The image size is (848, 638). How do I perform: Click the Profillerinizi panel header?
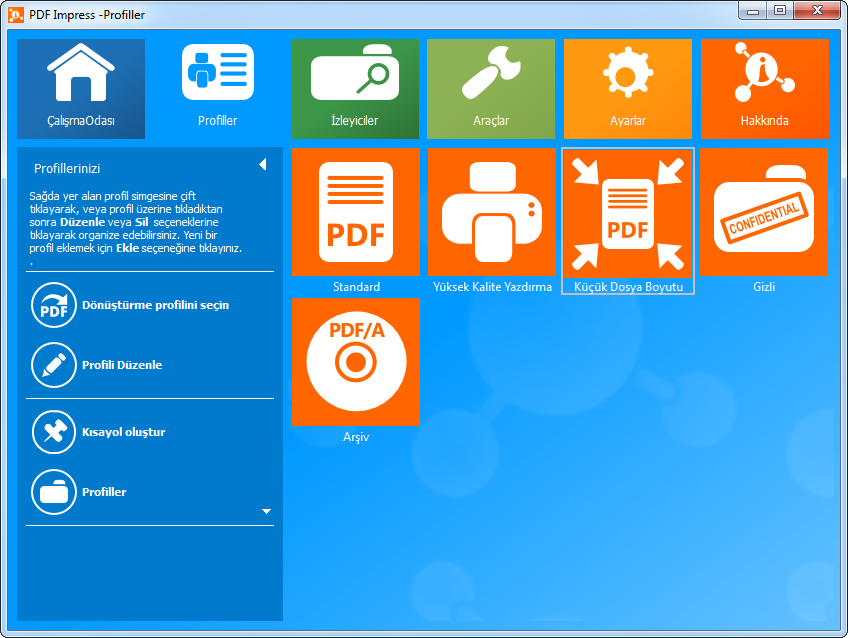click(67, 169)
